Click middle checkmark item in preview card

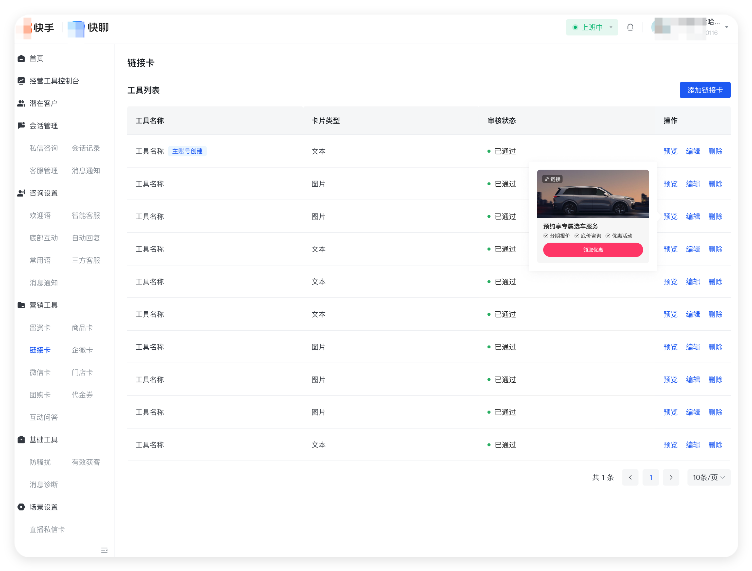584,235
